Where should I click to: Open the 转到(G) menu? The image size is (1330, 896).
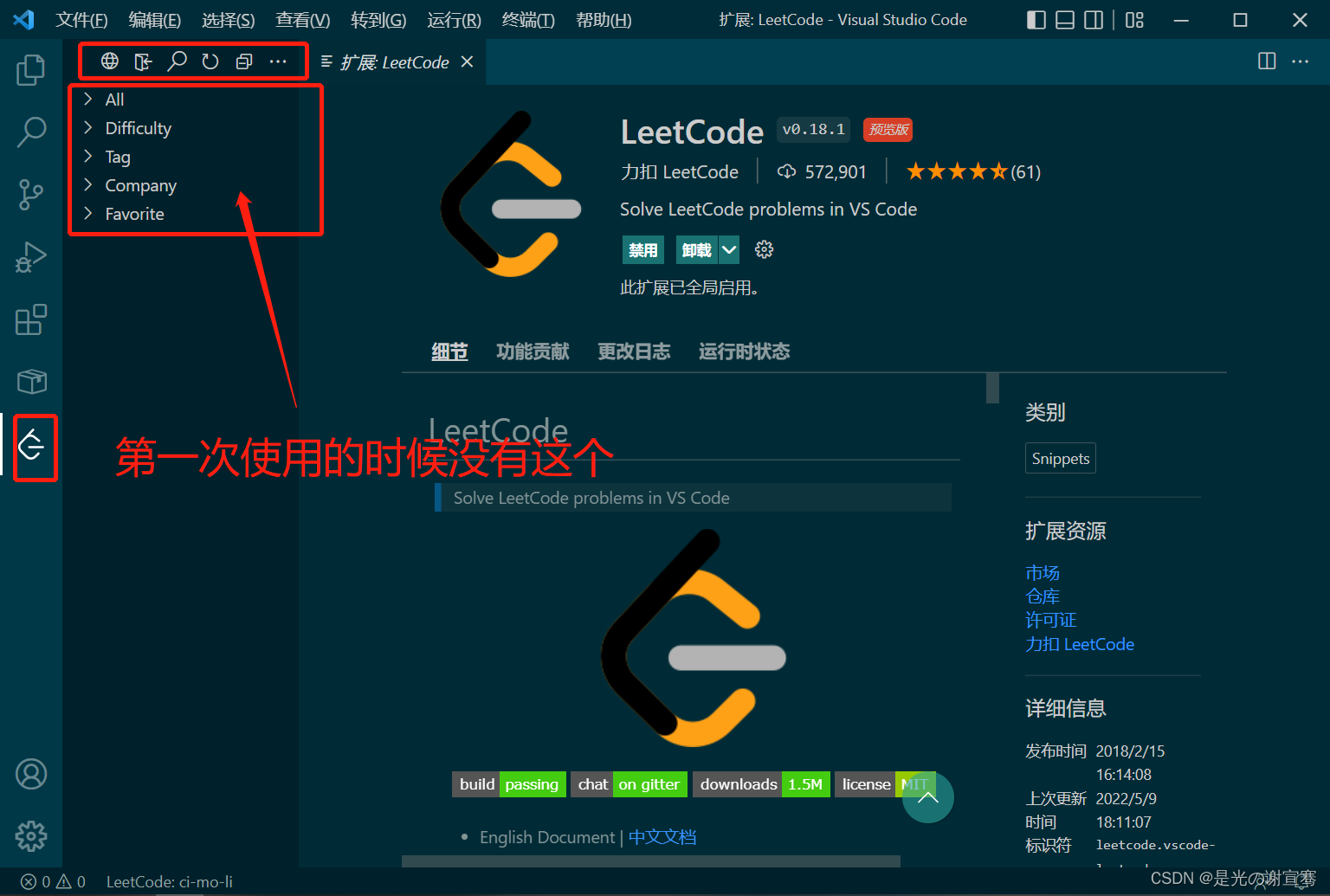tap(378, 20)
